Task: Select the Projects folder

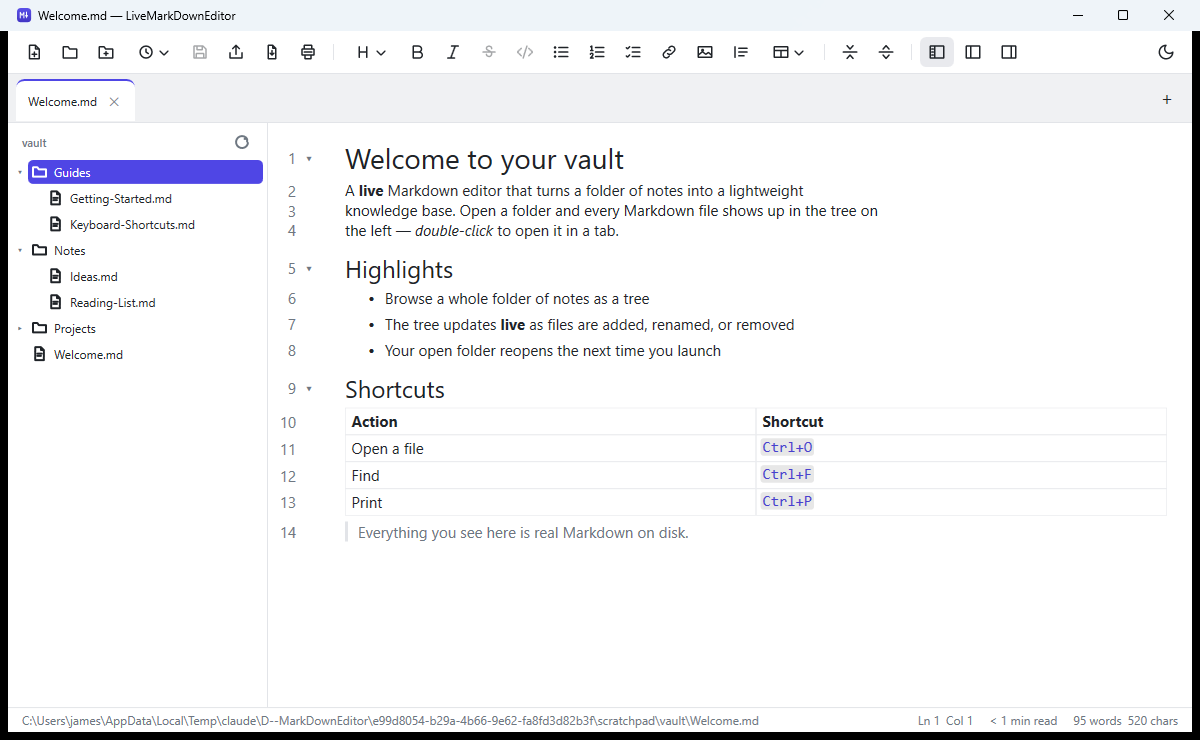Action: (75, 329)
